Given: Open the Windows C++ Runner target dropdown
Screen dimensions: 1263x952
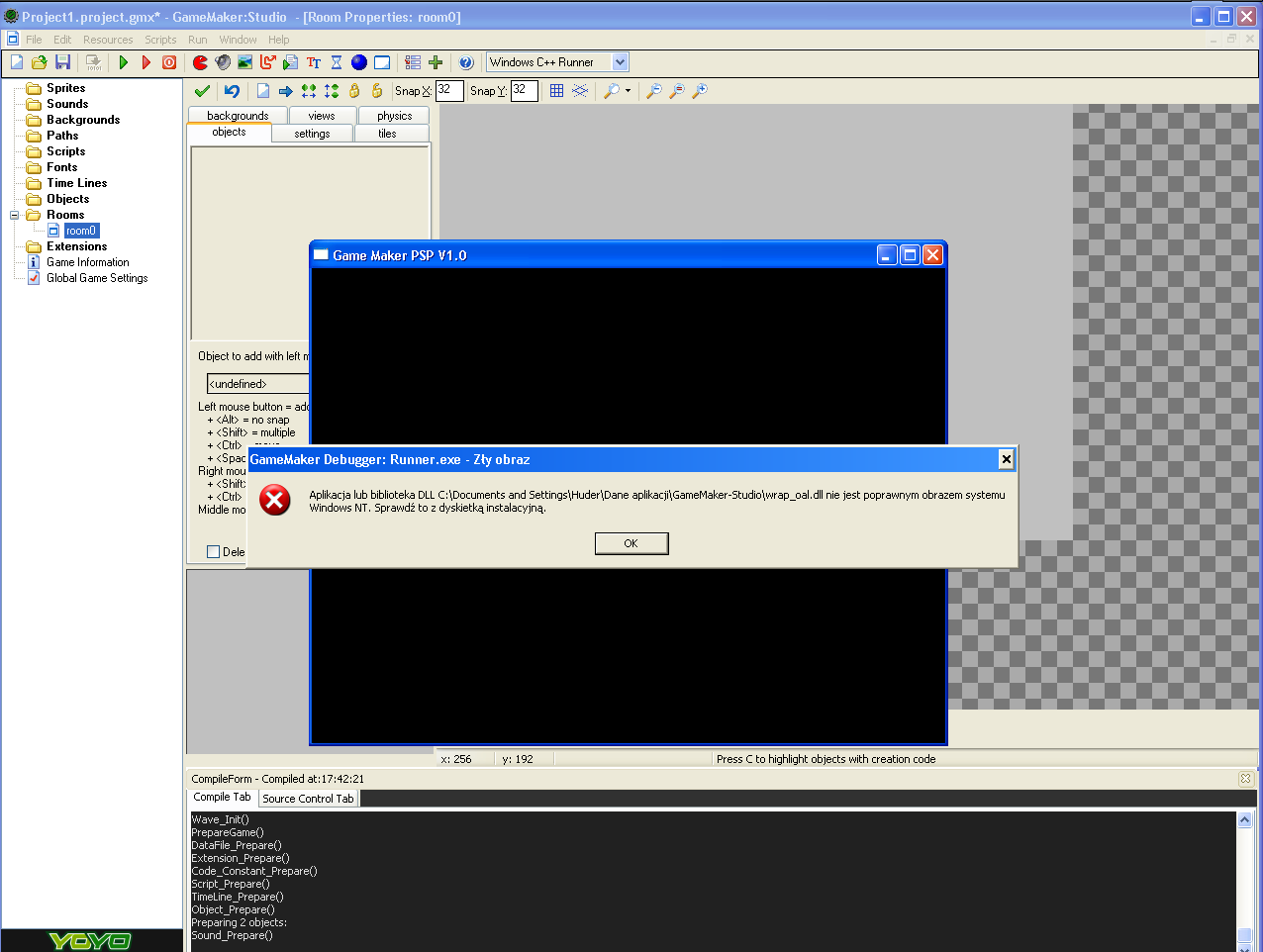Looking at the screenshot, I should coord(620,62).
